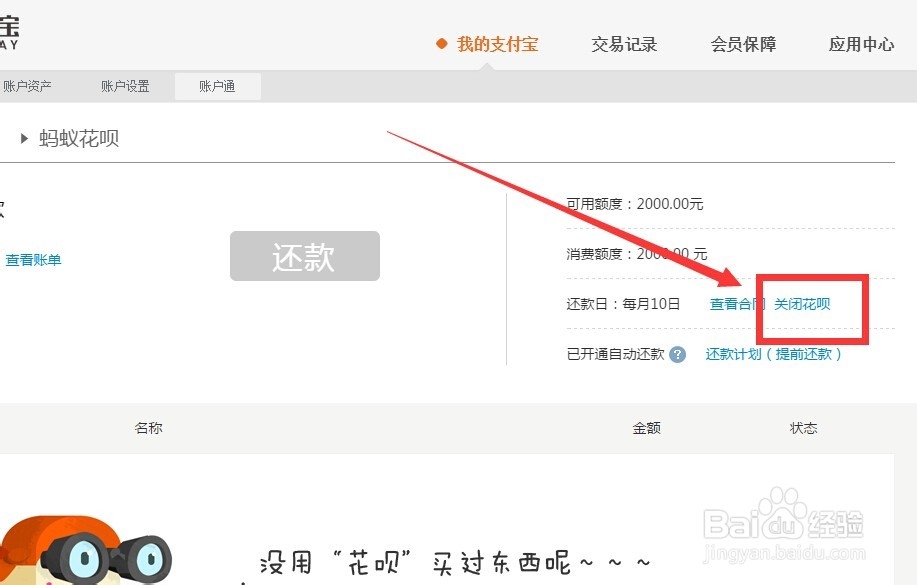Viewport: 917px width, 585px height.
Task: Switch to the 账户设置 tab
Action: point(124,86)
